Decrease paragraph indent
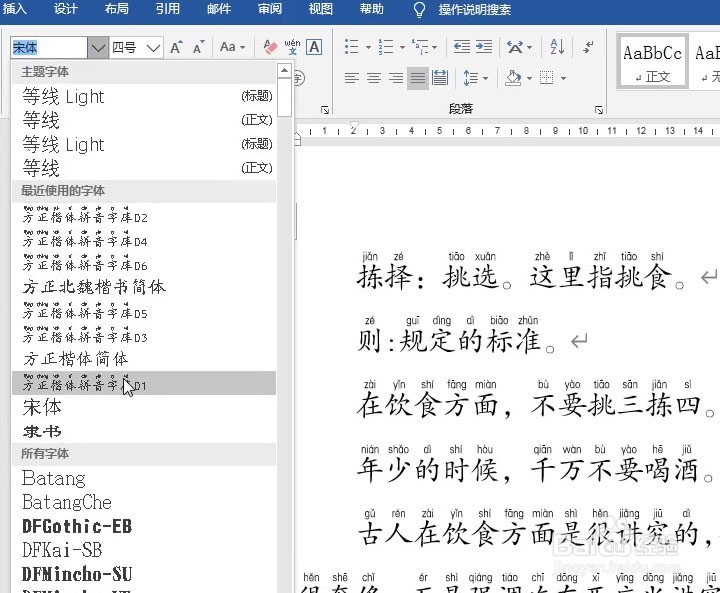This screenshot has height=593, width=720. point(461,47)
